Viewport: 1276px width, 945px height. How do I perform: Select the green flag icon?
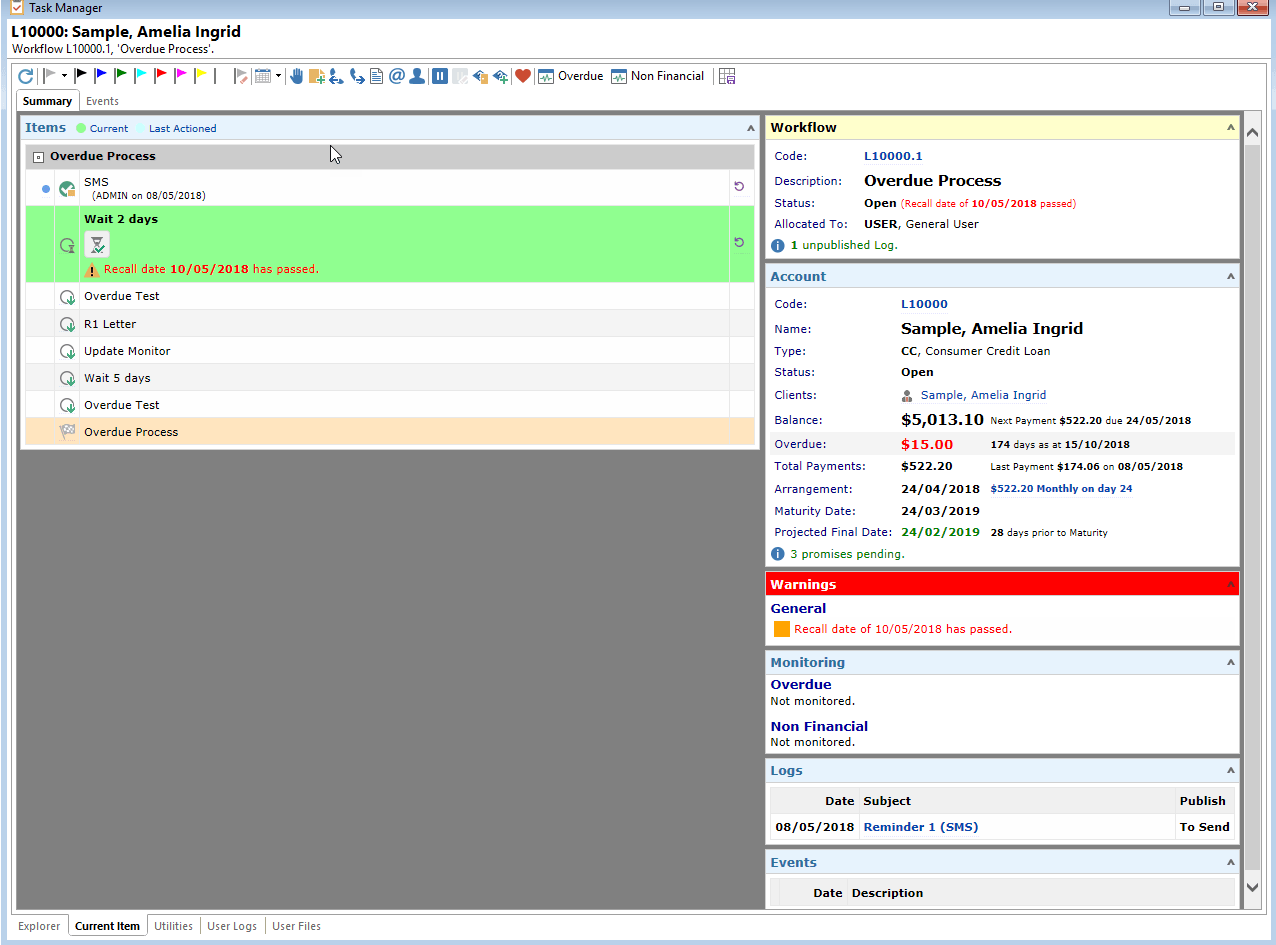[x=121, y=75]
